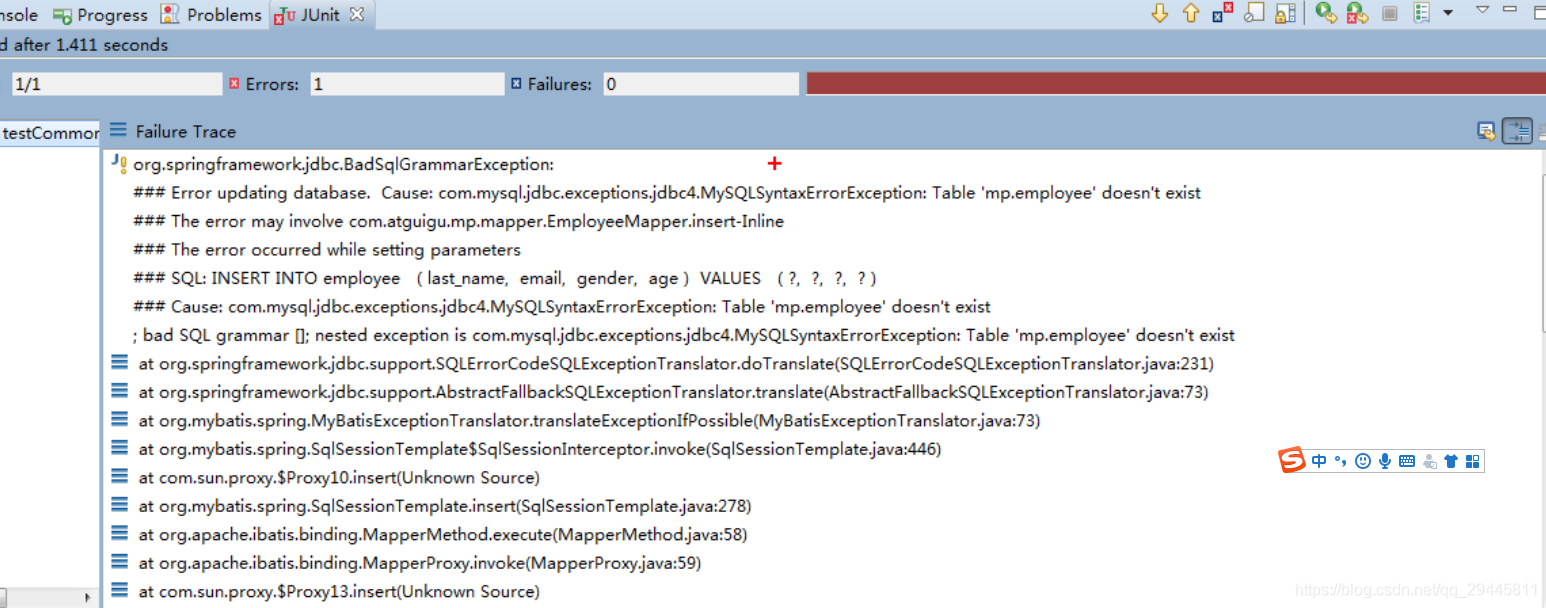Image resolution: width=1546 pixels, height=608 pixels.
Task: Rerun test with failures first
Action: 1356,13
